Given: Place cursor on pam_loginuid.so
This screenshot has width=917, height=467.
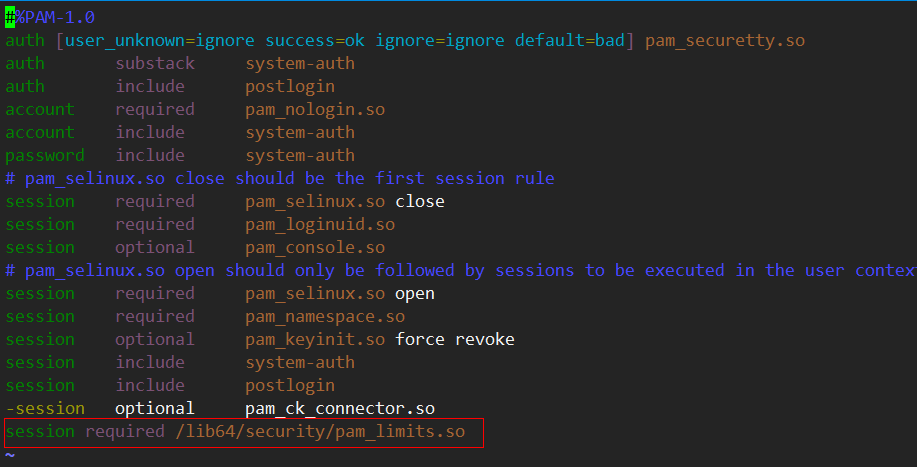Looking at the screenshot, I should 320,225.
